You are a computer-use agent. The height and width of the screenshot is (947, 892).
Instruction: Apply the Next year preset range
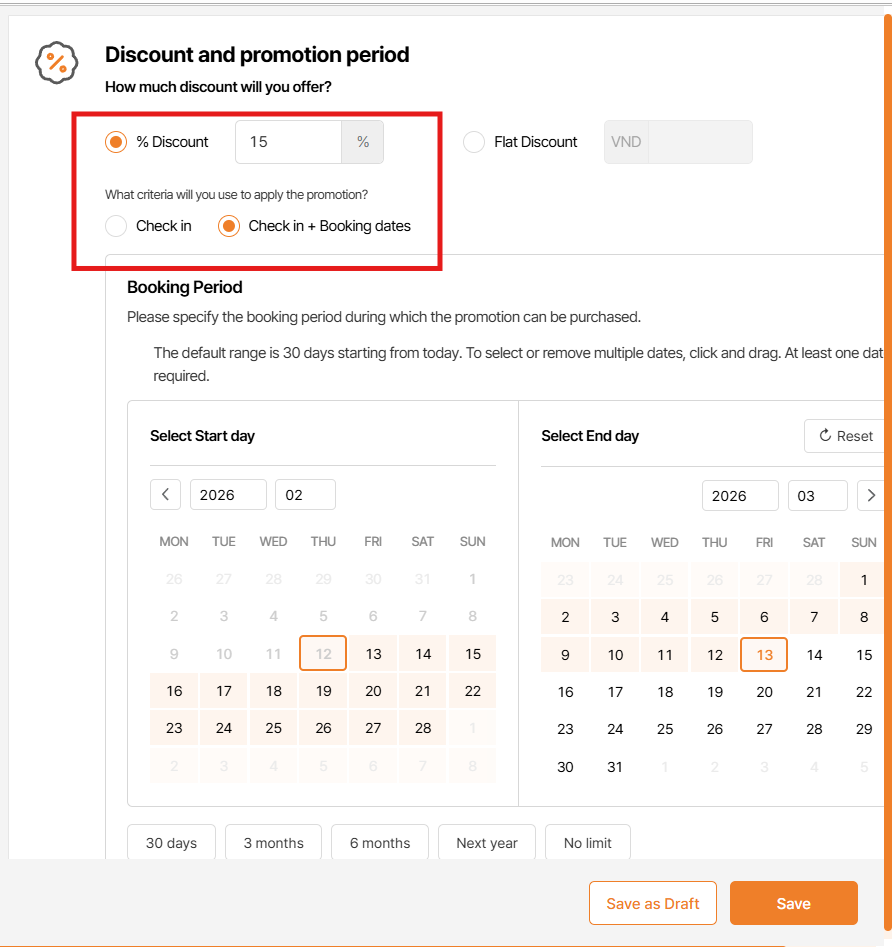(487, 843)
